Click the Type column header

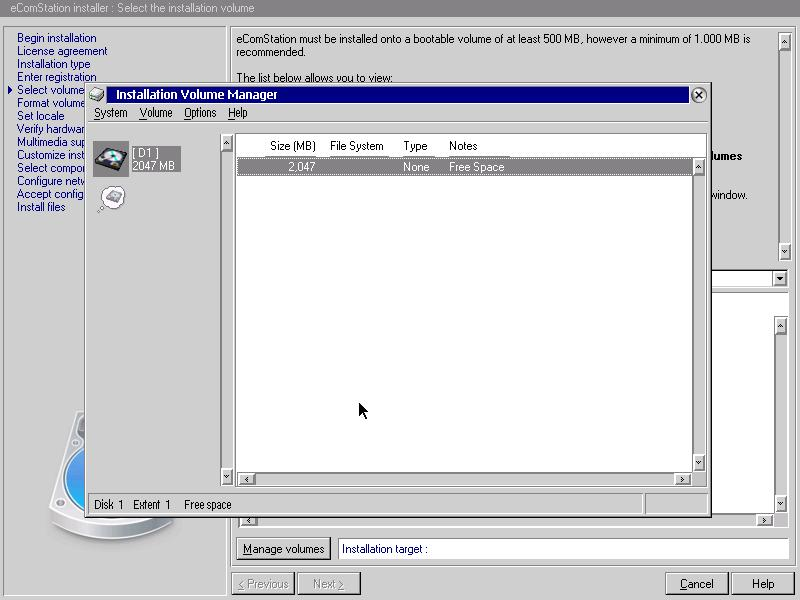coord(415,146)
